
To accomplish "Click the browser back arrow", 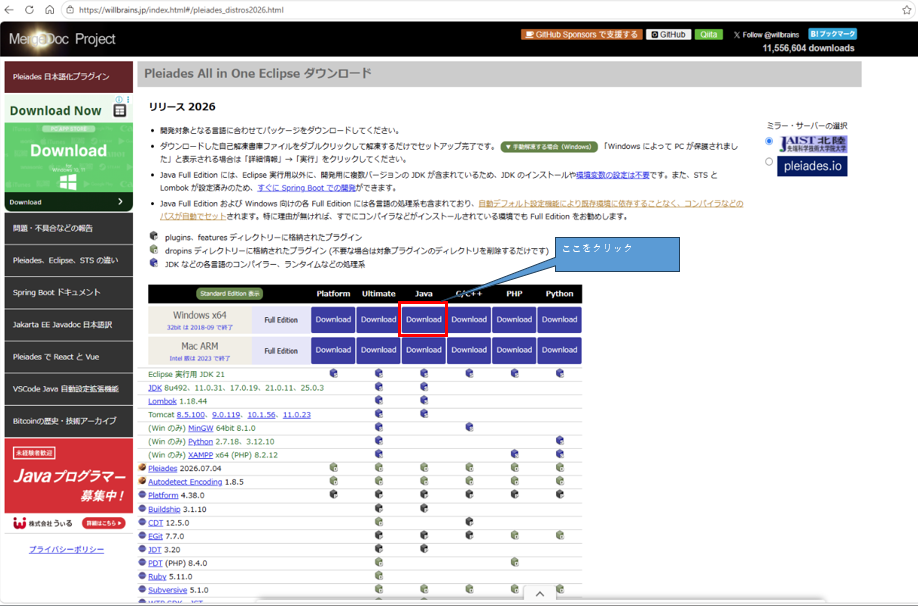I will click(9, 10).
